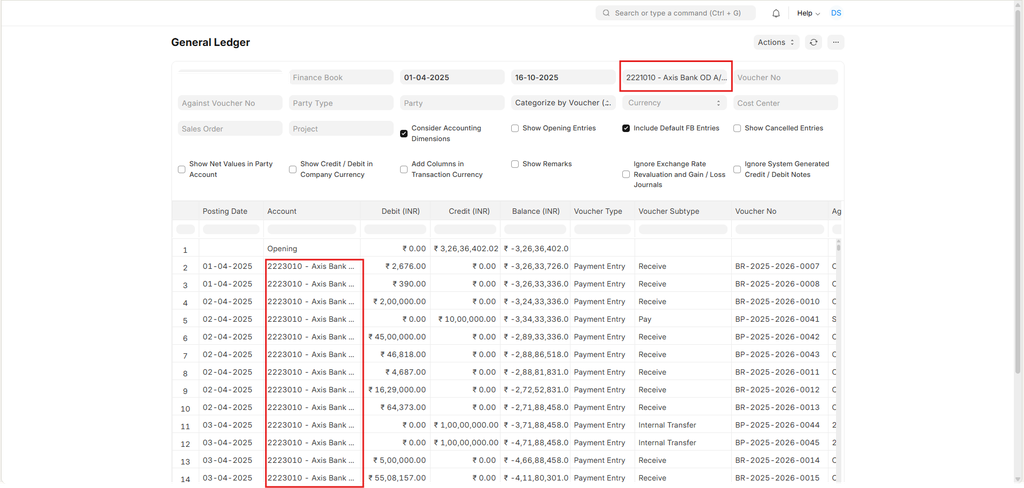Image resolution: width=1024 pixels, height=488 pixels.
Task: Click the search magnifier icon in the top bar
Action: point(606,13)
